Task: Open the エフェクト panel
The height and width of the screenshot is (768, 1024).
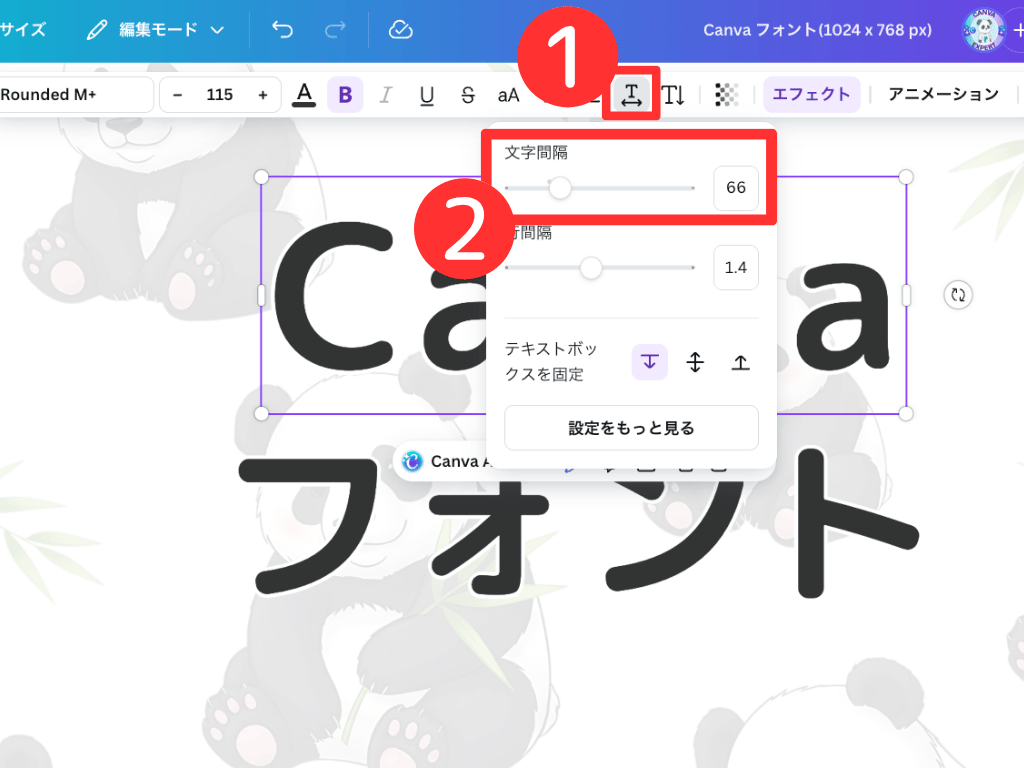Action: click(811, 94)
